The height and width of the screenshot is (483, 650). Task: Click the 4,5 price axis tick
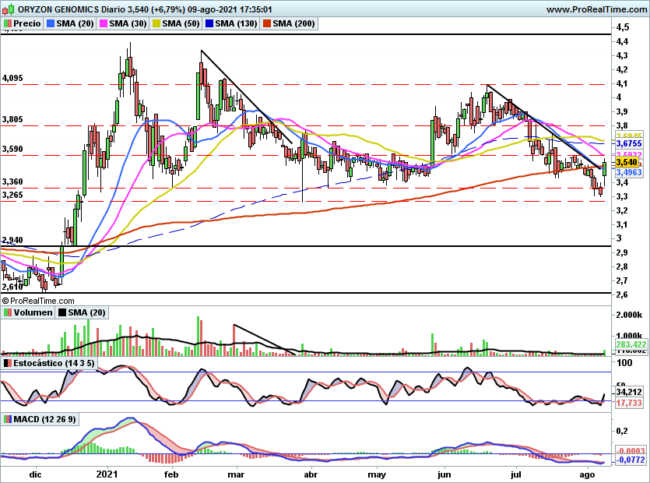pyautogui.click(x=623, y=27)
